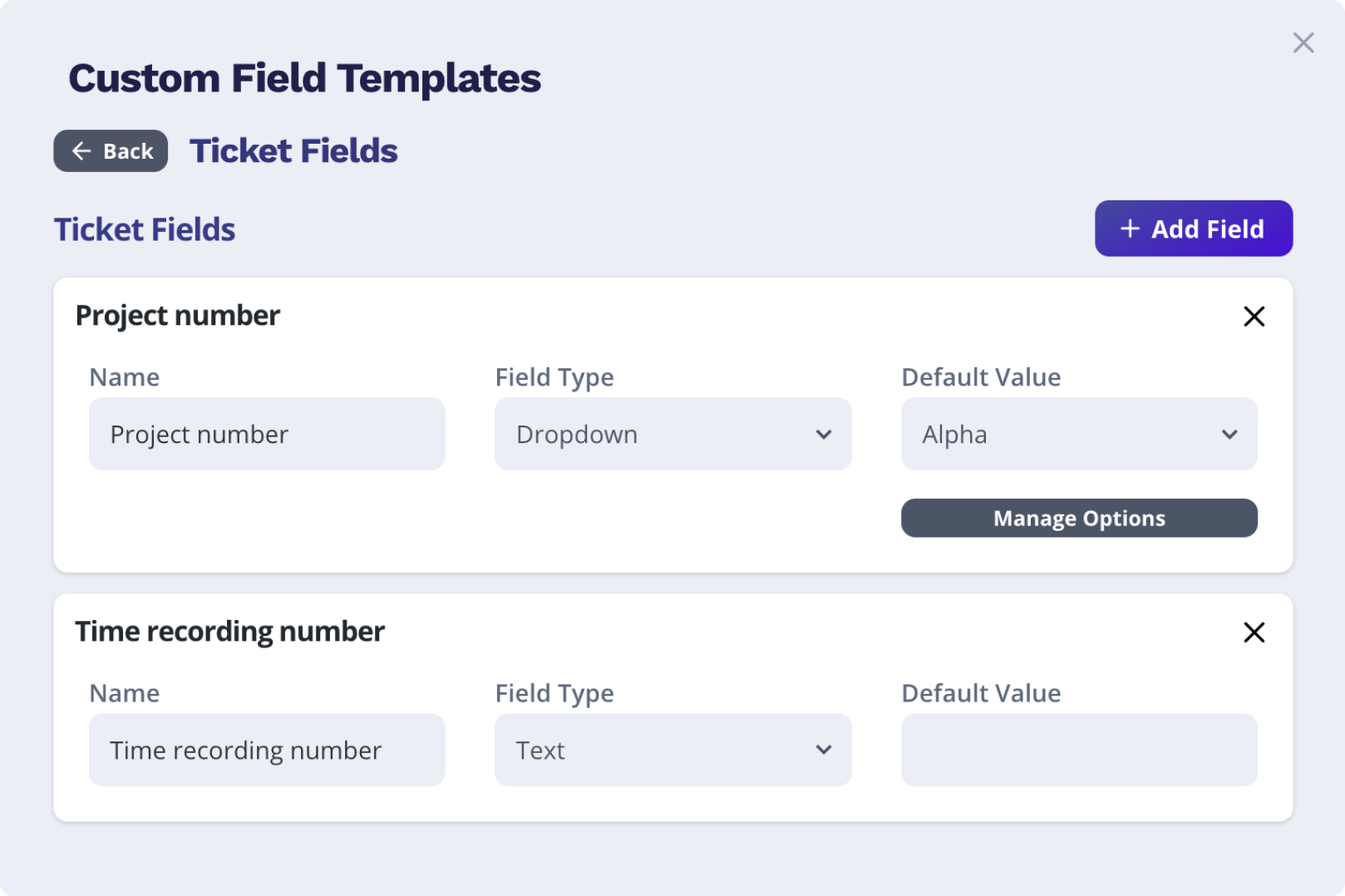This screenshot has height=896, width=1345.
Task: Remove the Time recording number field
Action: (x=1254, y=632)
